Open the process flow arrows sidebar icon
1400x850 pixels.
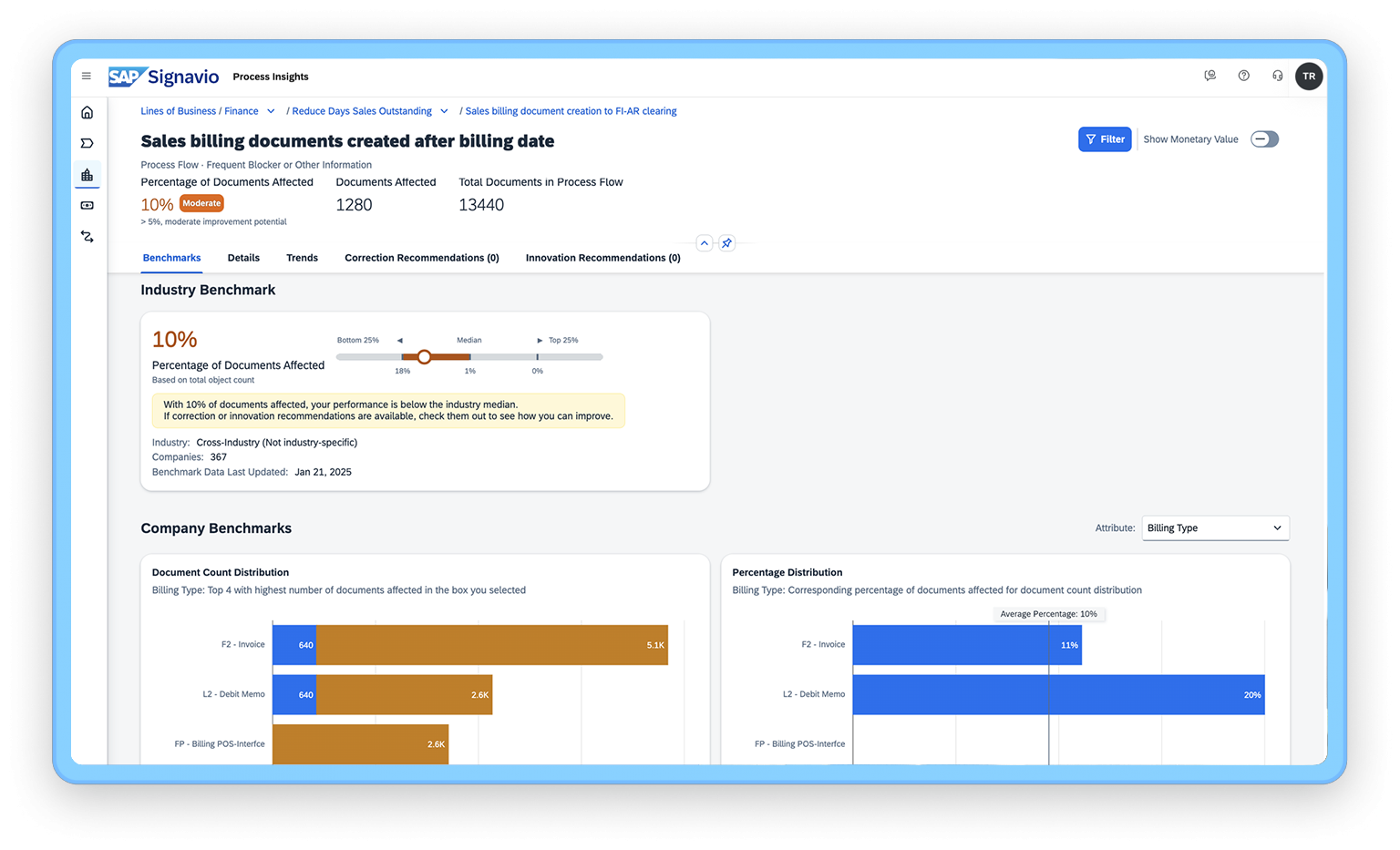(x=87, y=237)
